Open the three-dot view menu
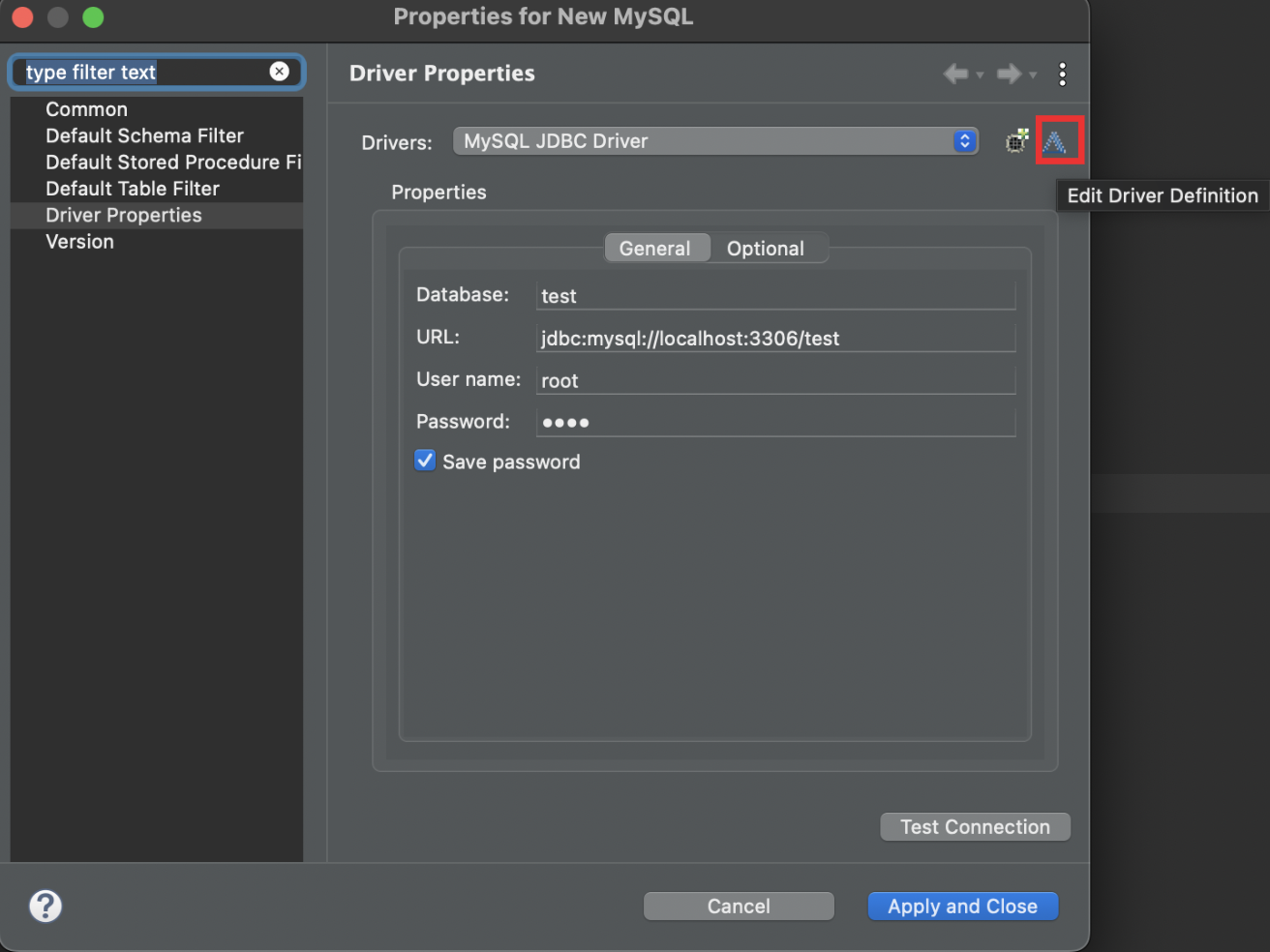 1063,74
